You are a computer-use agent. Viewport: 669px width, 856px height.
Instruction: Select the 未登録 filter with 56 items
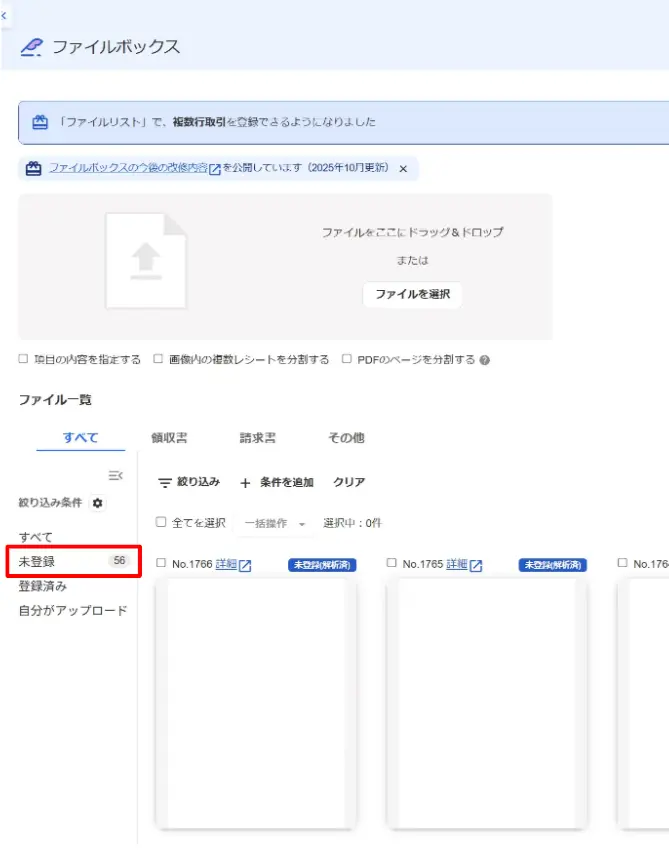coord(74,561)
